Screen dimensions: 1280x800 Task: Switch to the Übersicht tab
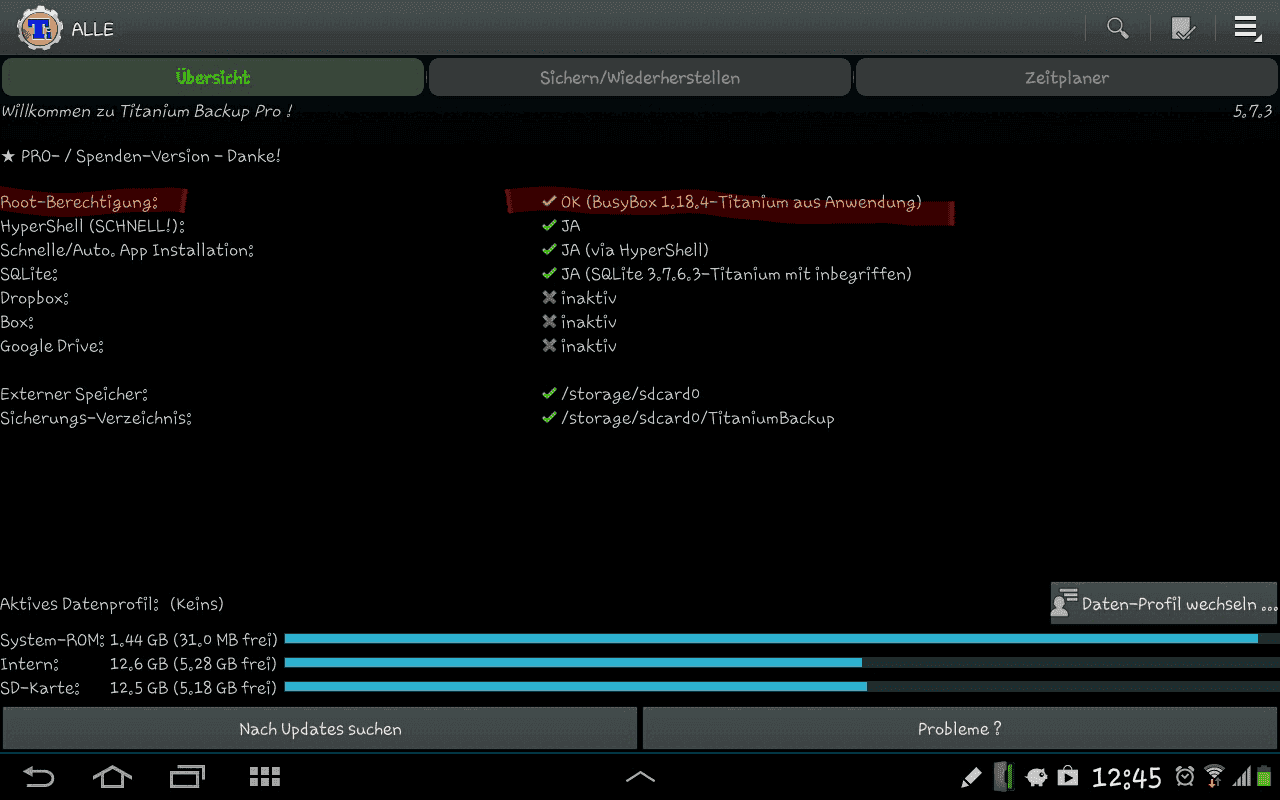[x=213, y=77]
